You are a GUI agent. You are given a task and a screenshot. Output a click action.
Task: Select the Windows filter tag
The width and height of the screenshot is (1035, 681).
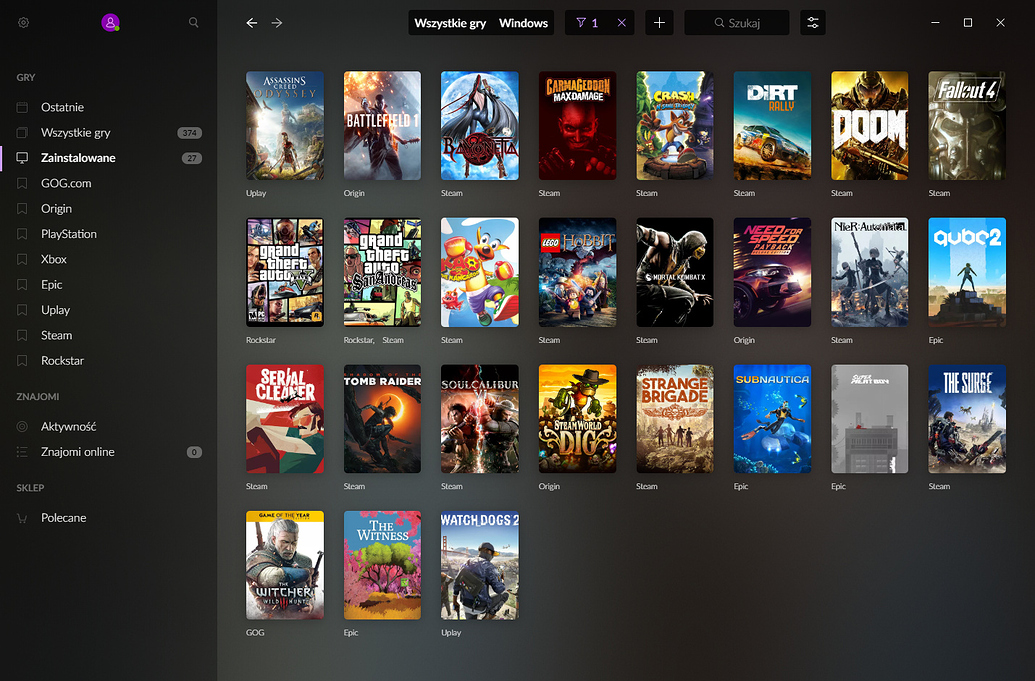523,23
